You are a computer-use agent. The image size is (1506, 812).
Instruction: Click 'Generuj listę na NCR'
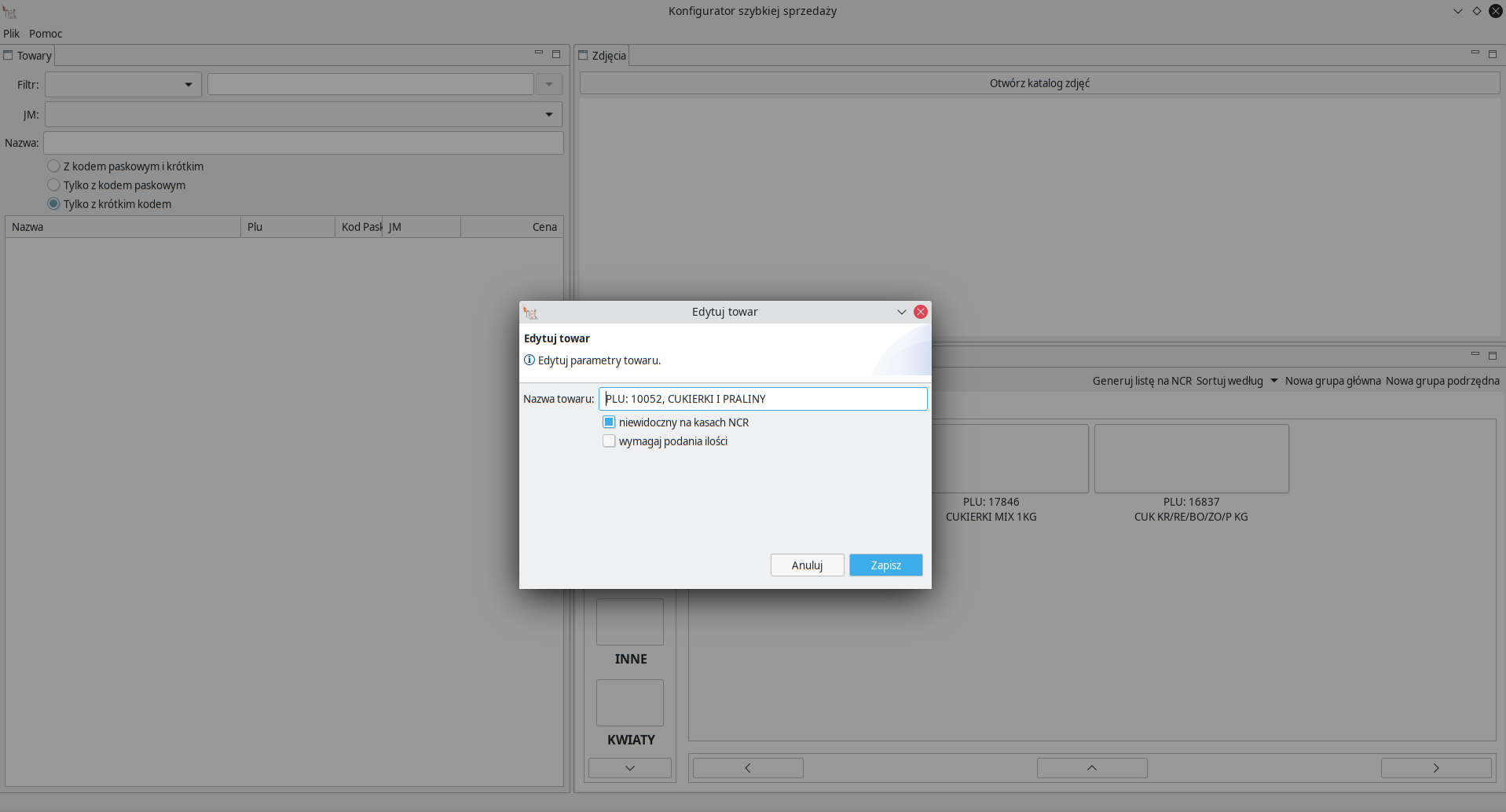click(1142, 381)
